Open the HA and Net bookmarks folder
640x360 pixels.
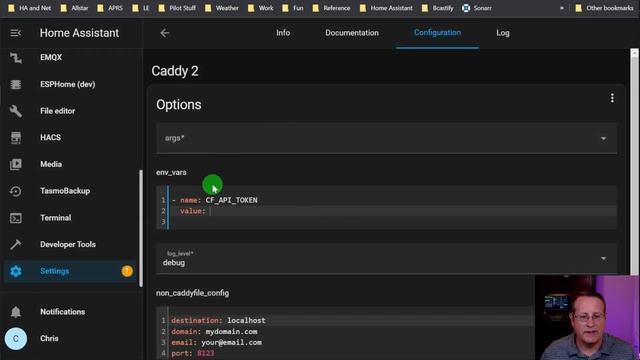[x=29, y=8]
